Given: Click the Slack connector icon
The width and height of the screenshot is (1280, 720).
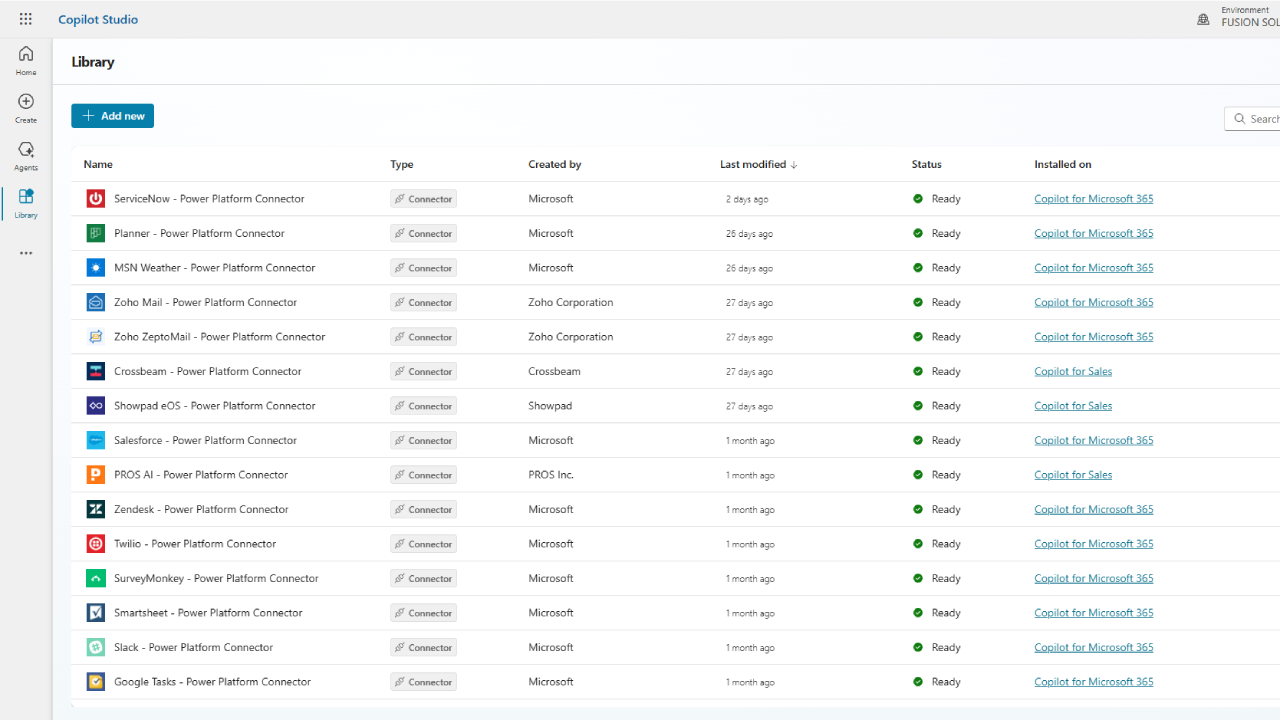Looking at the screenshot, I should 95,647.
